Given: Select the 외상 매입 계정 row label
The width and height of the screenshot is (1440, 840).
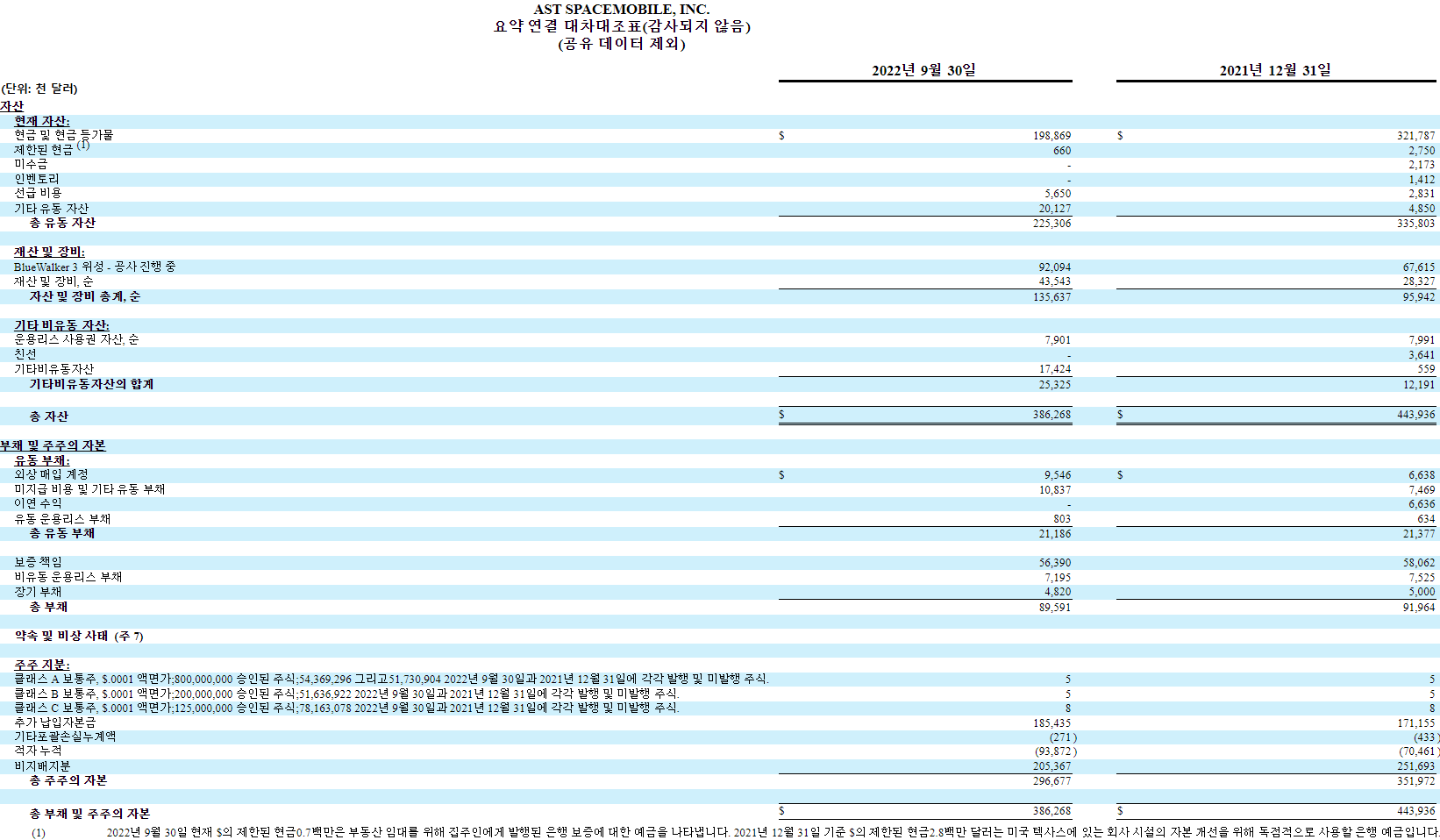Looking at the screenshot, I should [51, 474].
